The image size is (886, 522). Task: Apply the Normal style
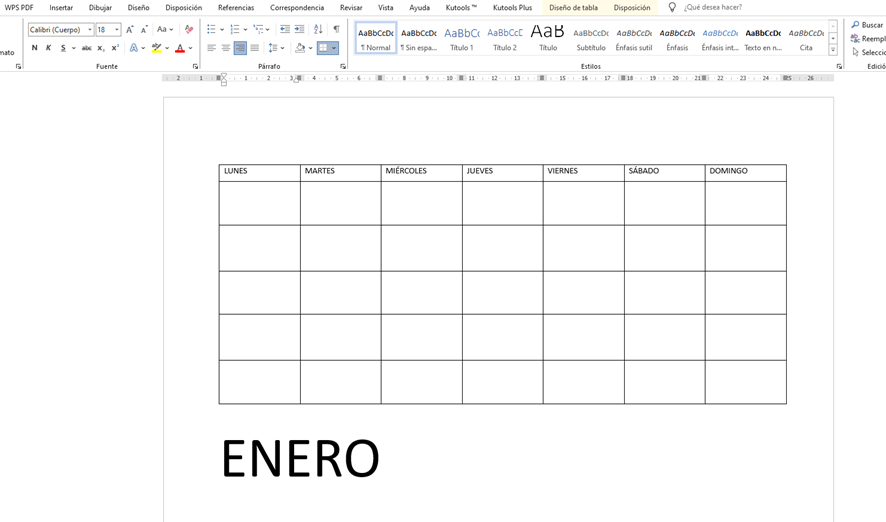(376, 38)
